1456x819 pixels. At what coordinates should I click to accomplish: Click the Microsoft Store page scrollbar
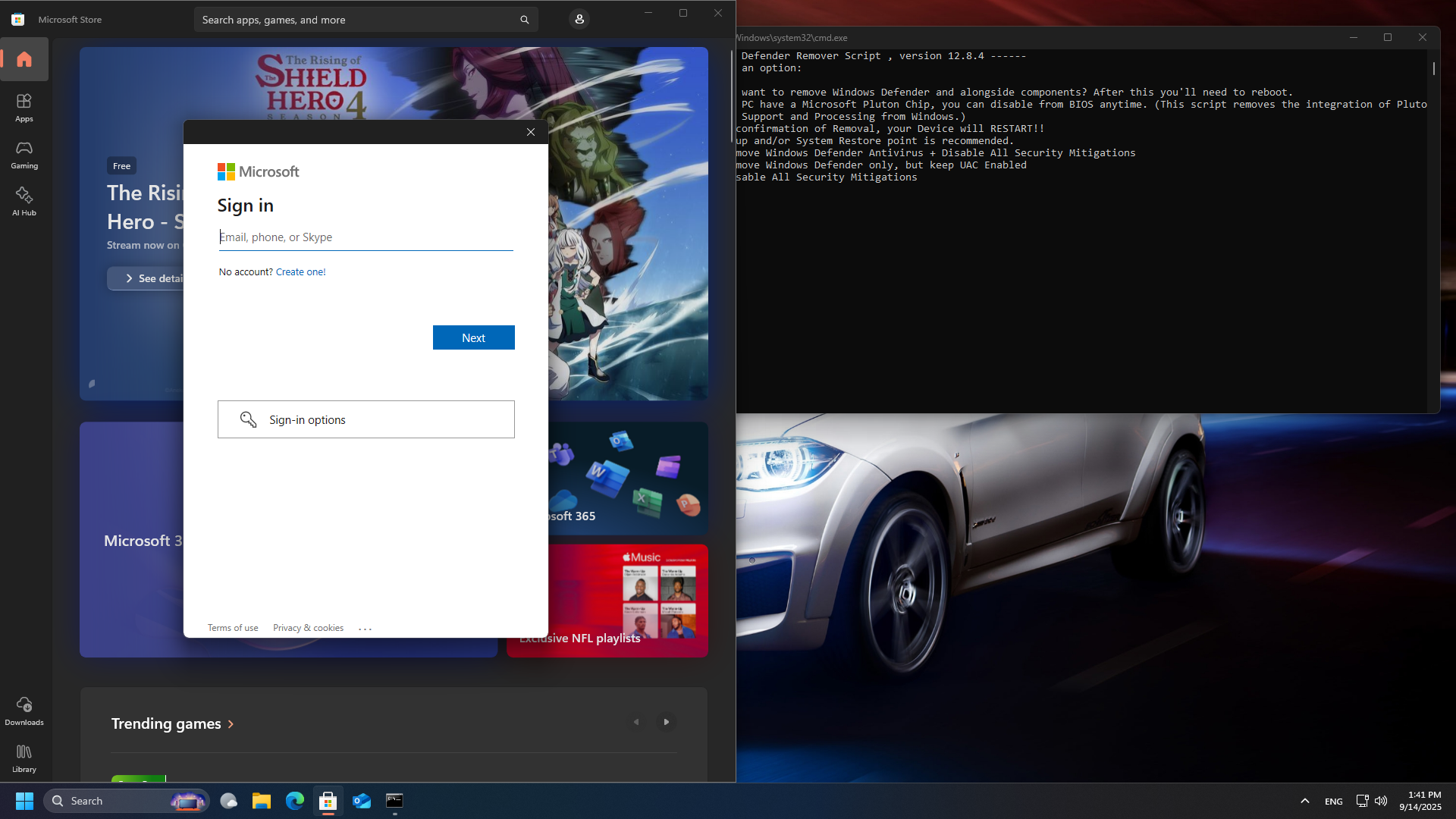pos(731,95)
